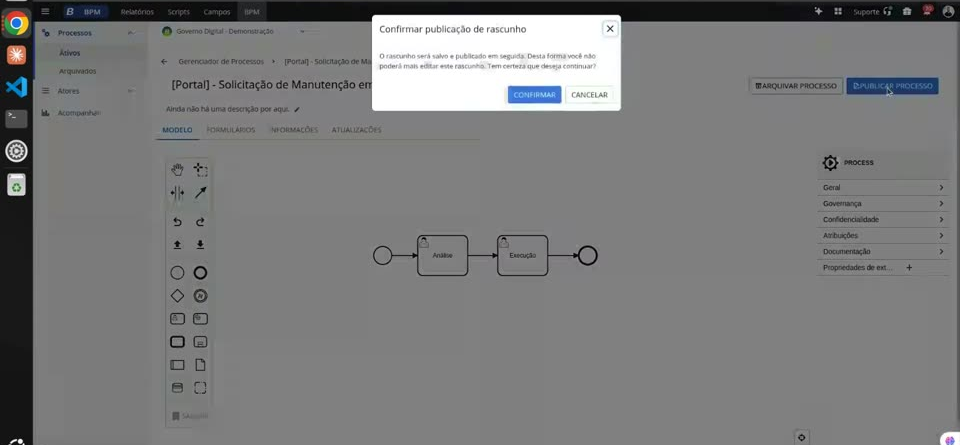The image size is (960, 445).
Task: Click the download diagram icon
Action: (x=200, y=245)
